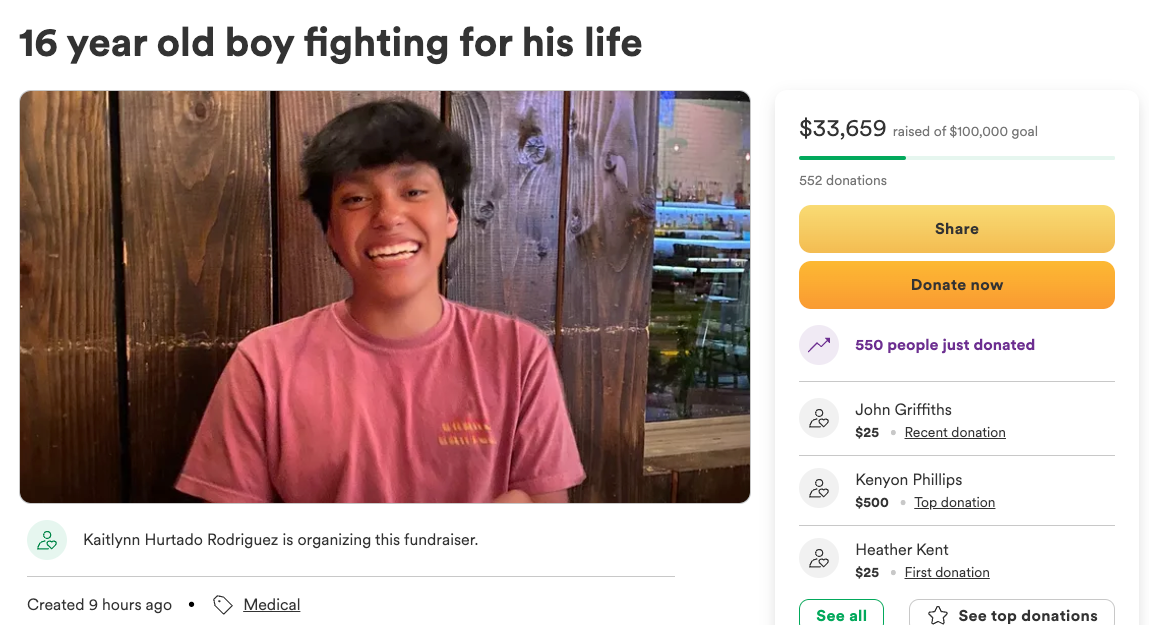The width and height of the screenshot is (1149, 625).
Task: Select Kenyon Phillips' donor avatar icon
Action: 819,489
